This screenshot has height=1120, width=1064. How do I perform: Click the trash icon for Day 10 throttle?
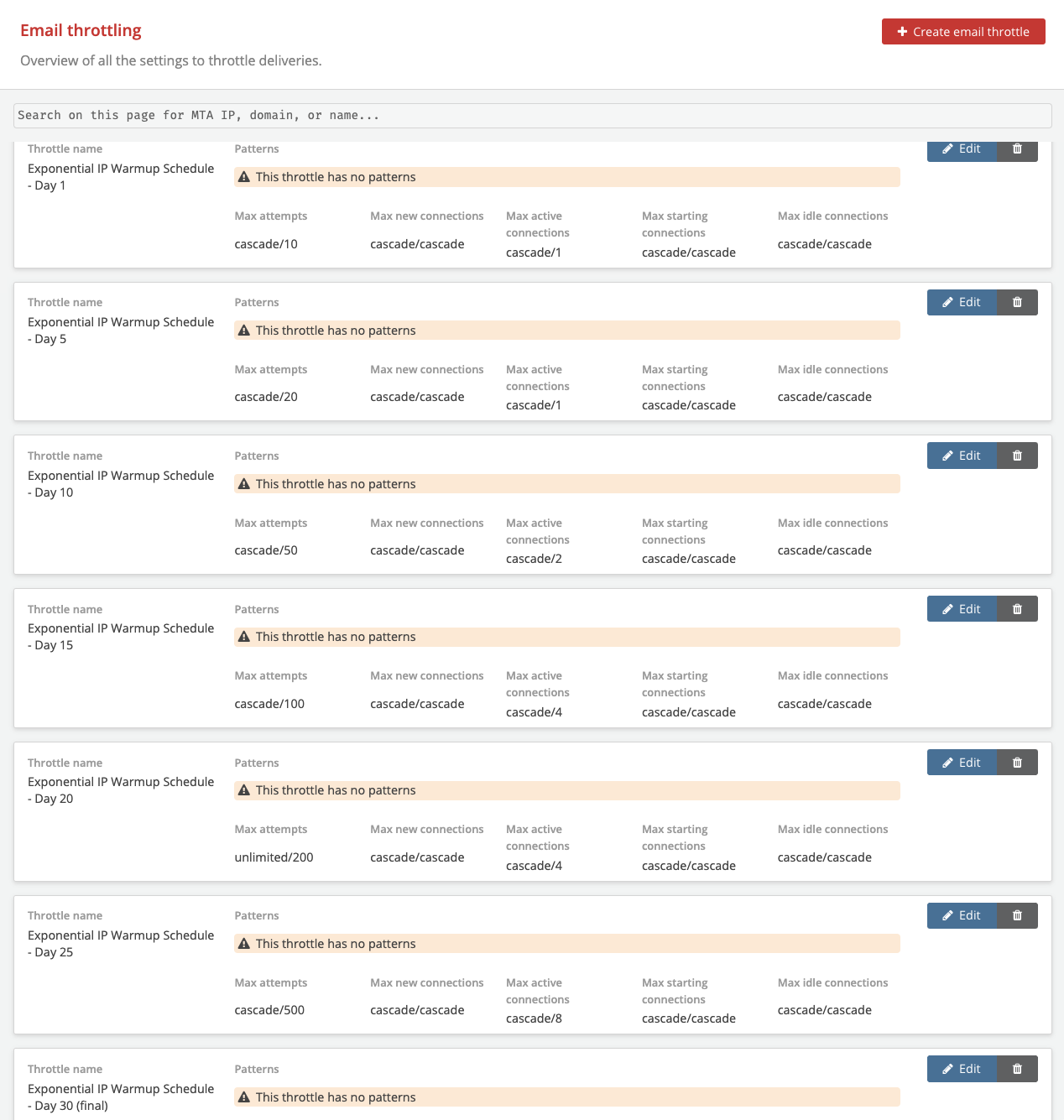tap(1016, 456)
